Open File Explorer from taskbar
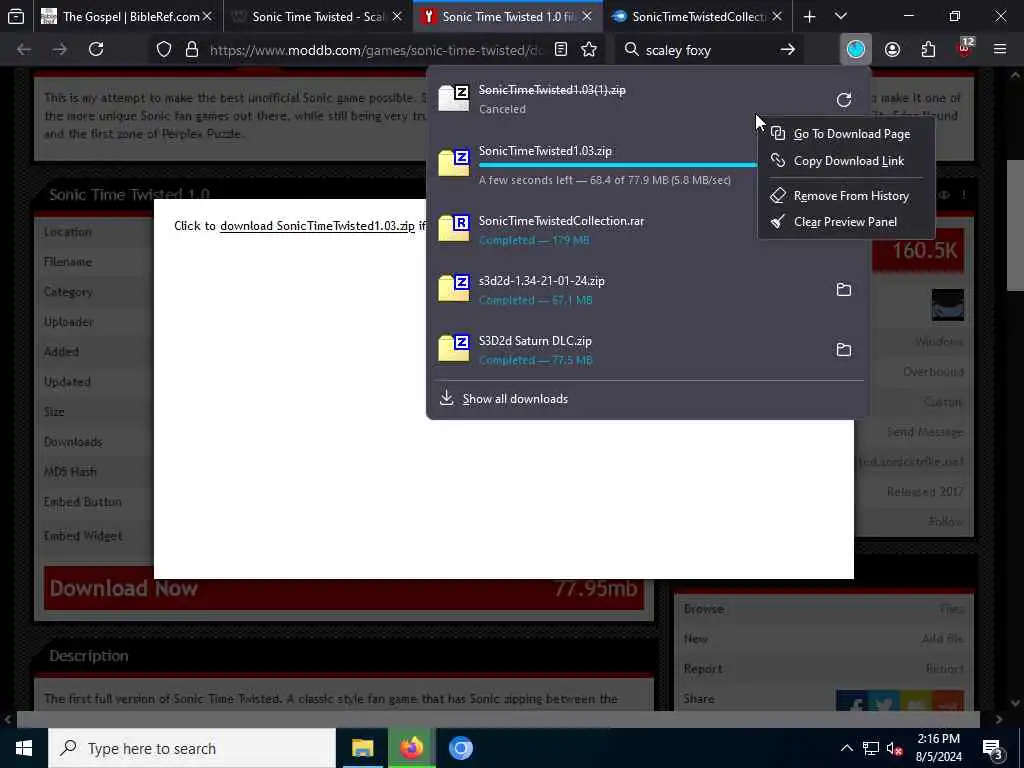 (x=362, y=748)
